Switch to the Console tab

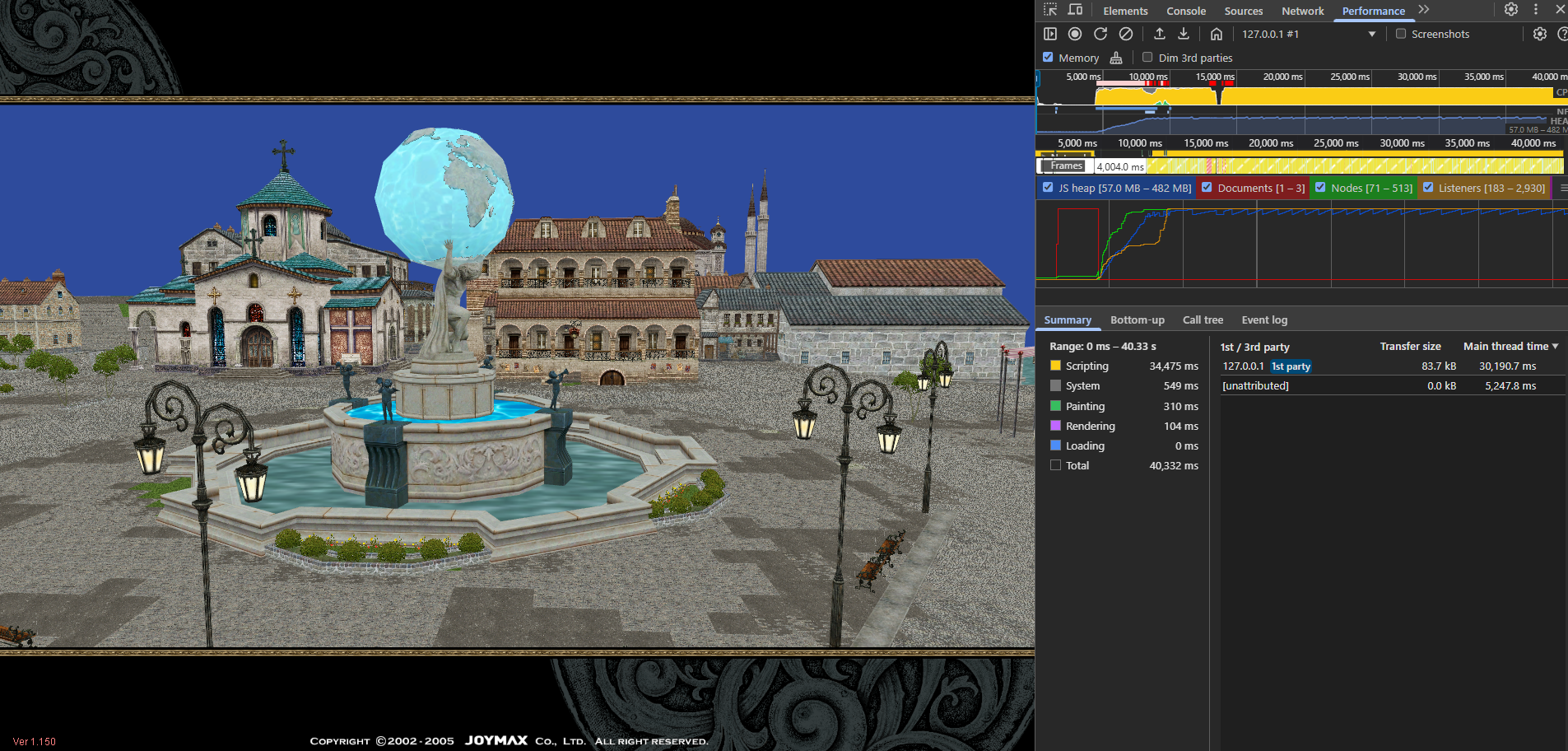(x=1186, y=11)
